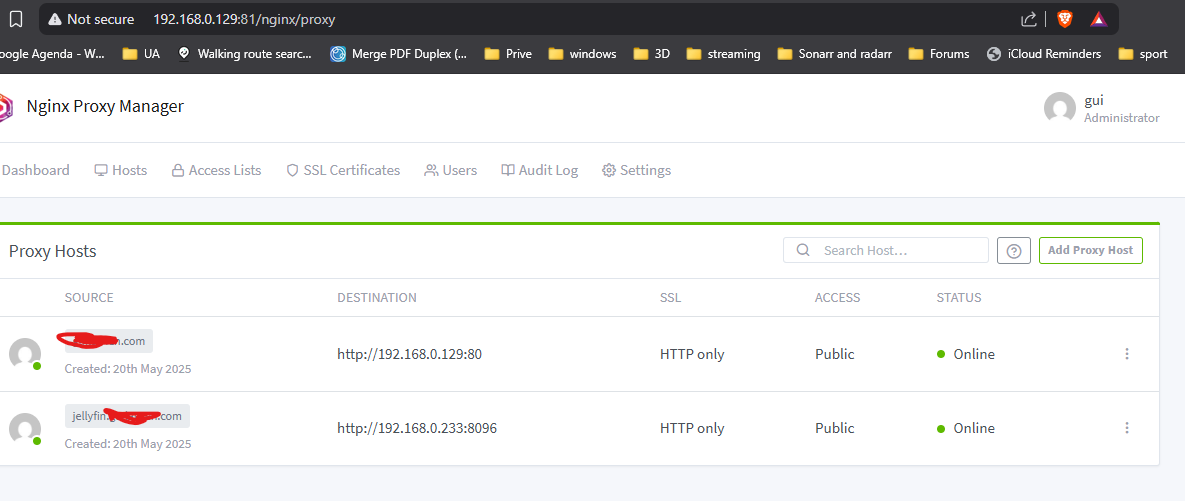The image size is (1185, 501).
Task: Click the Nginx Proxy Manager logo
Action: [6, 107]
